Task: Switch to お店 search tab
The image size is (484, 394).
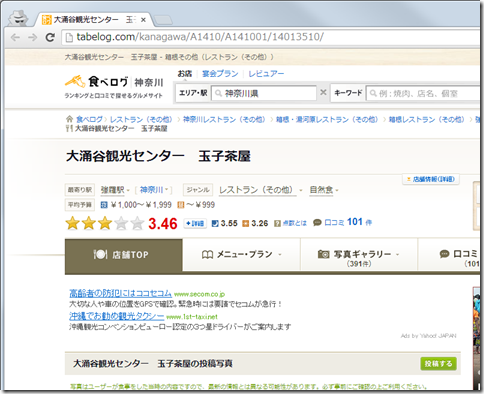Action: (185, 74)
